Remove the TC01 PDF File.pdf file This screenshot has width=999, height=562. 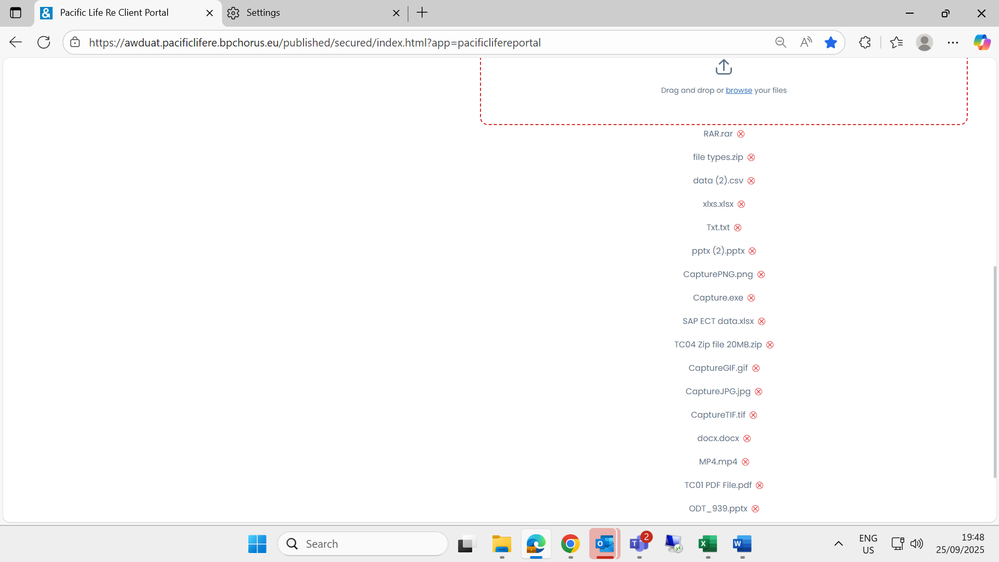[759, 486]
